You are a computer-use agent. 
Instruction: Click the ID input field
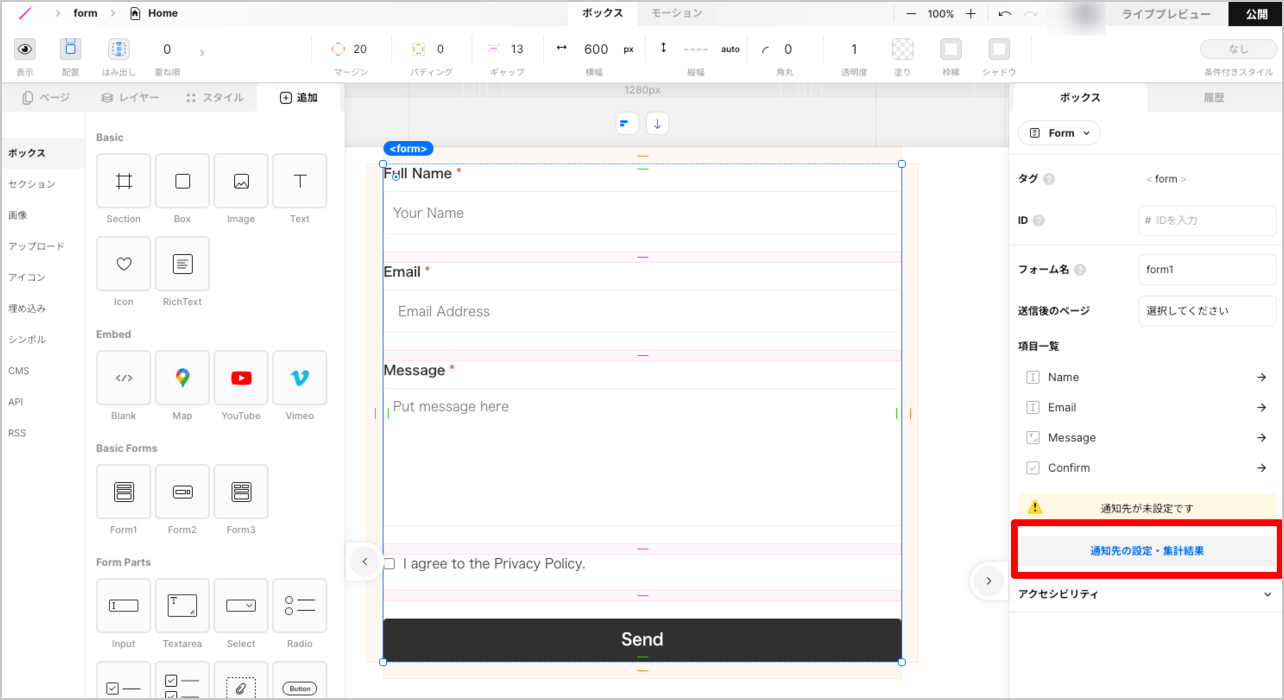pos(1207,220)
